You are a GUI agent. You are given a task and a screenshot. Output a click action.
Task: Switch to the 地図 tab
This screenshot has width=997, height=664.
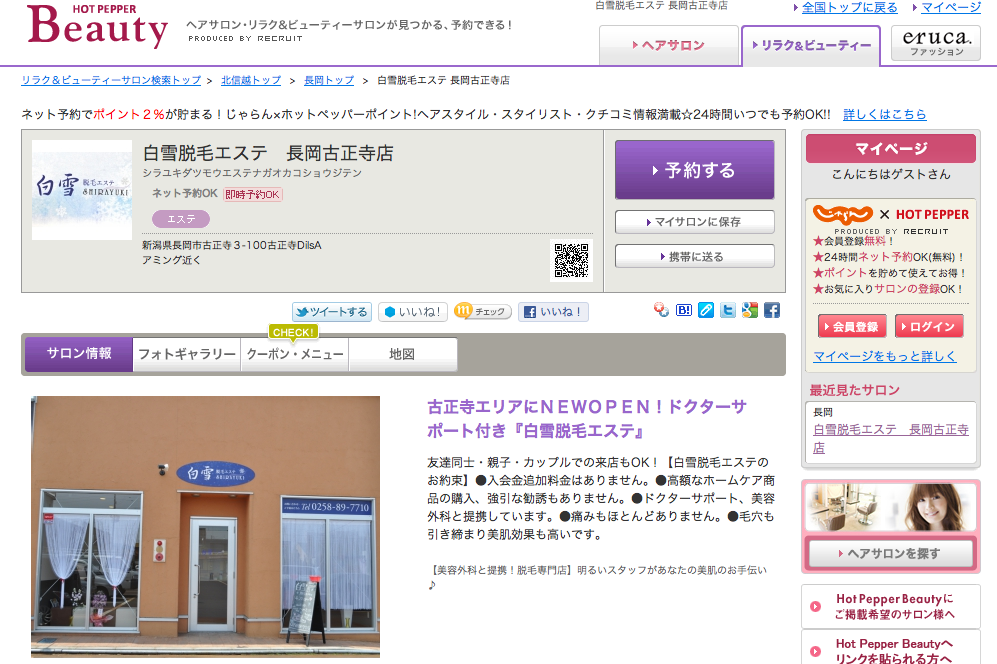(402, 354)
